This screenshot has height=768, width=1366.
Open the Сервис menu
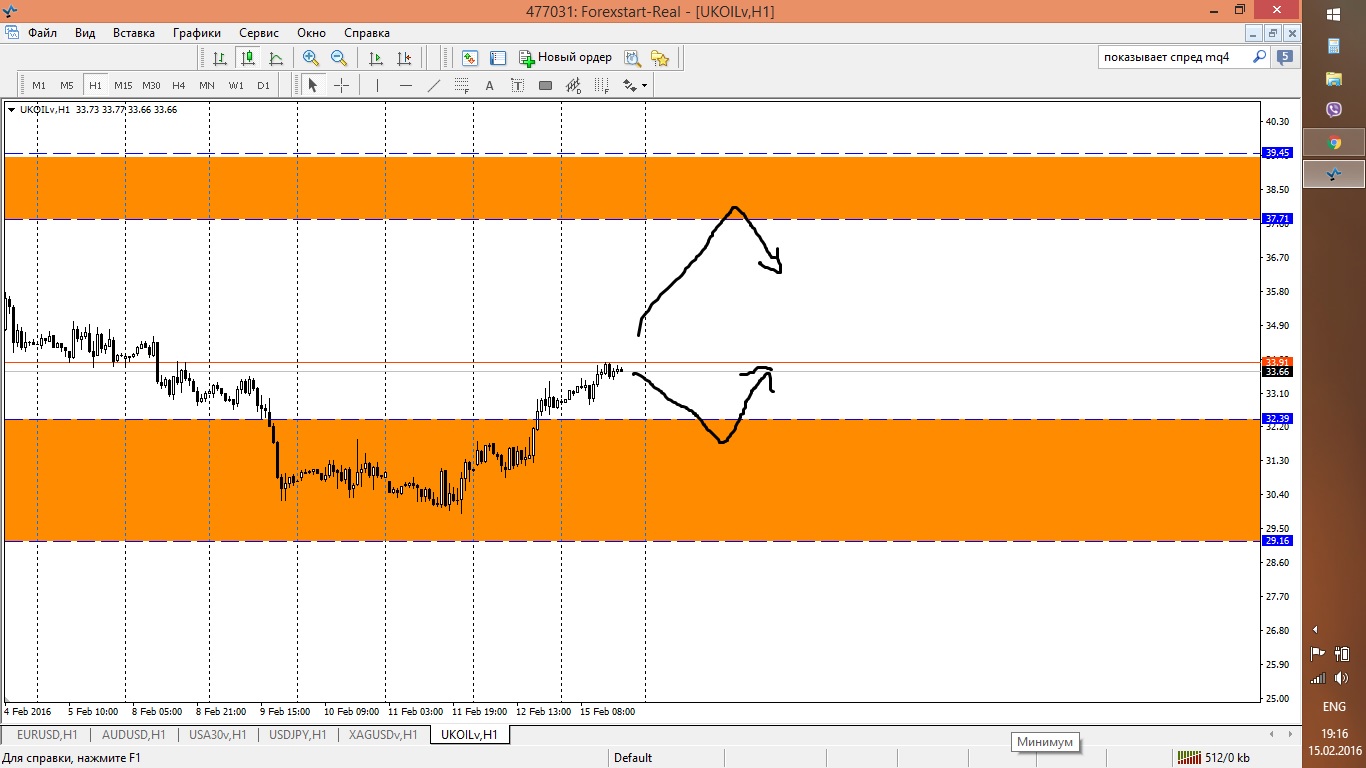pyautogui.click(x=259, y=33)
